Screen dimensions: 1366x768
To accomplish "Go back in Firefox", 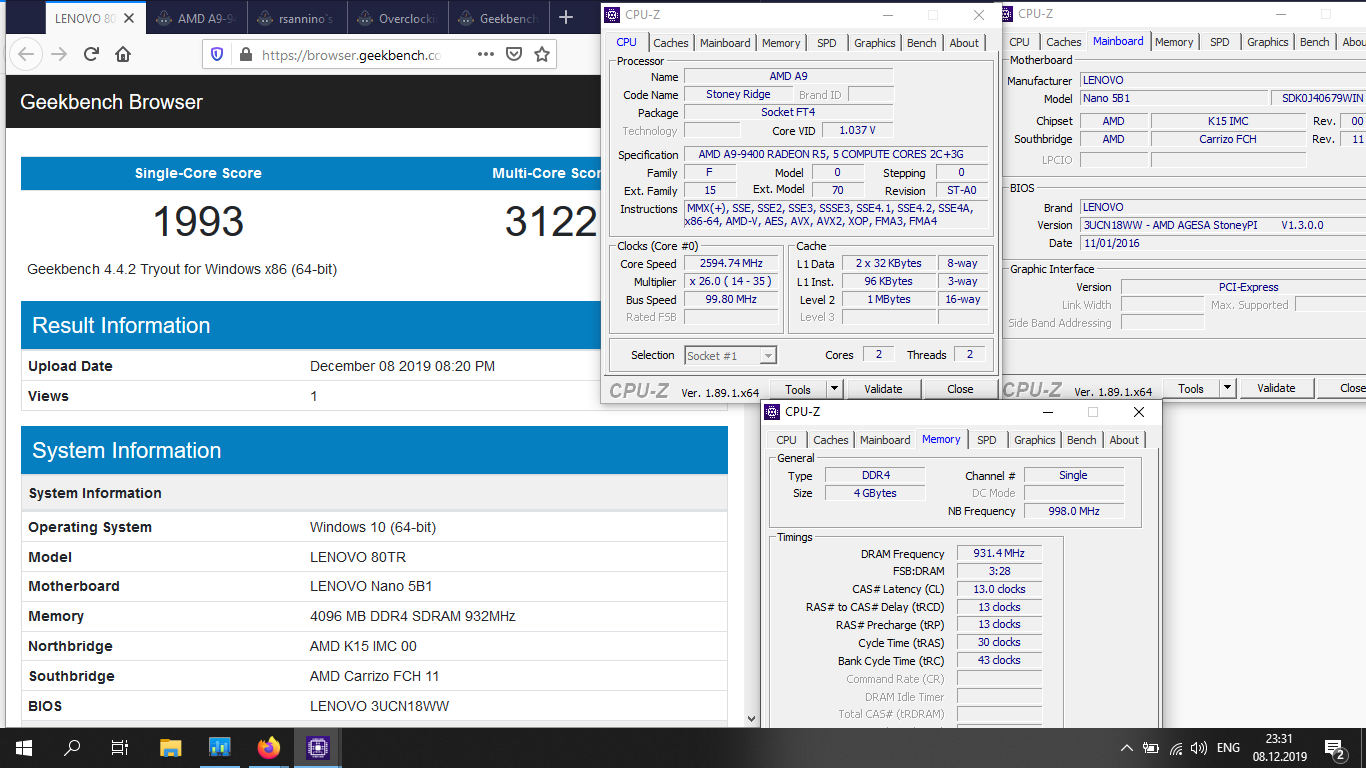I will [27, 54].
